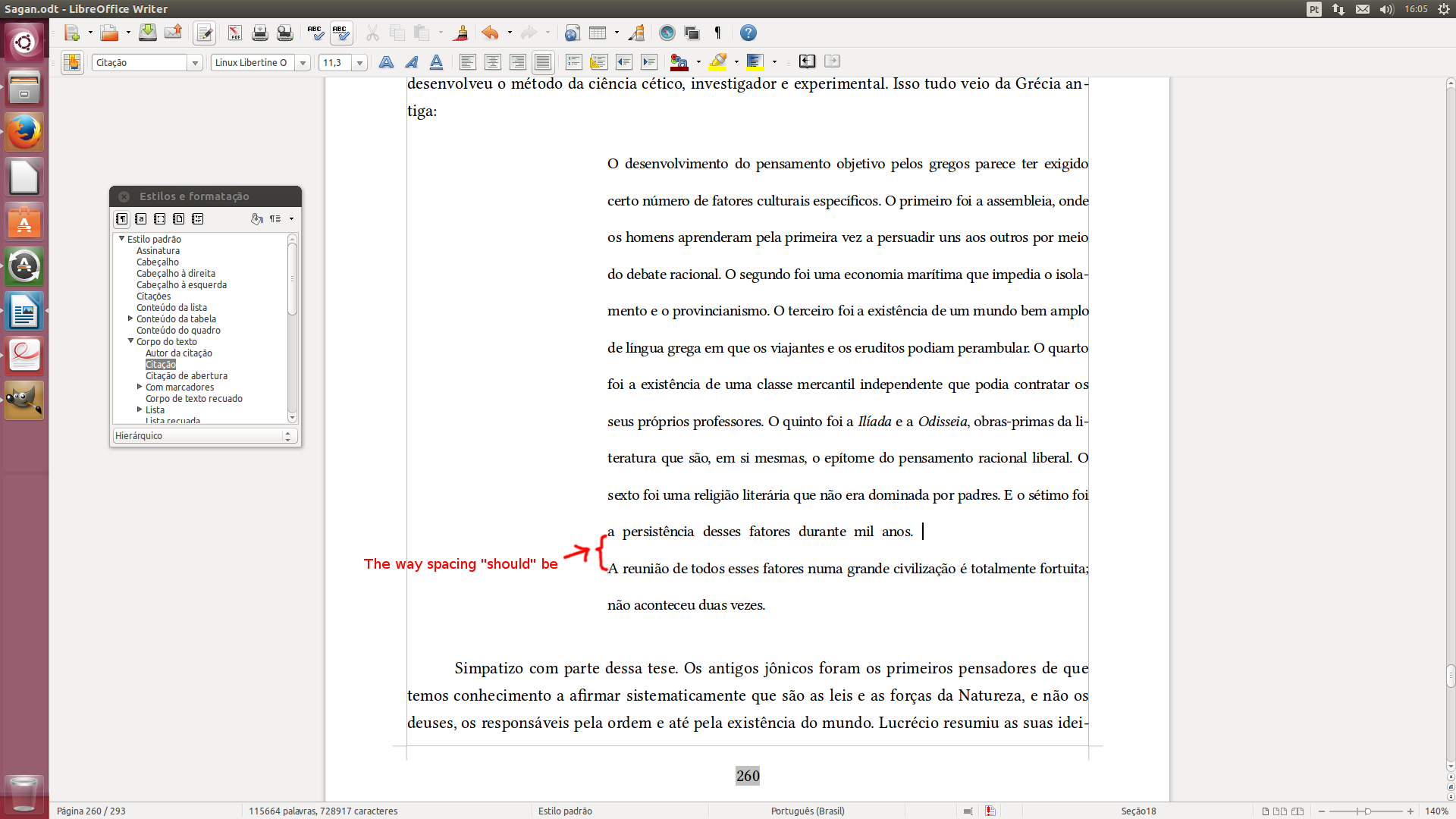Open the Navigator compass icon

tap(667, 33)
